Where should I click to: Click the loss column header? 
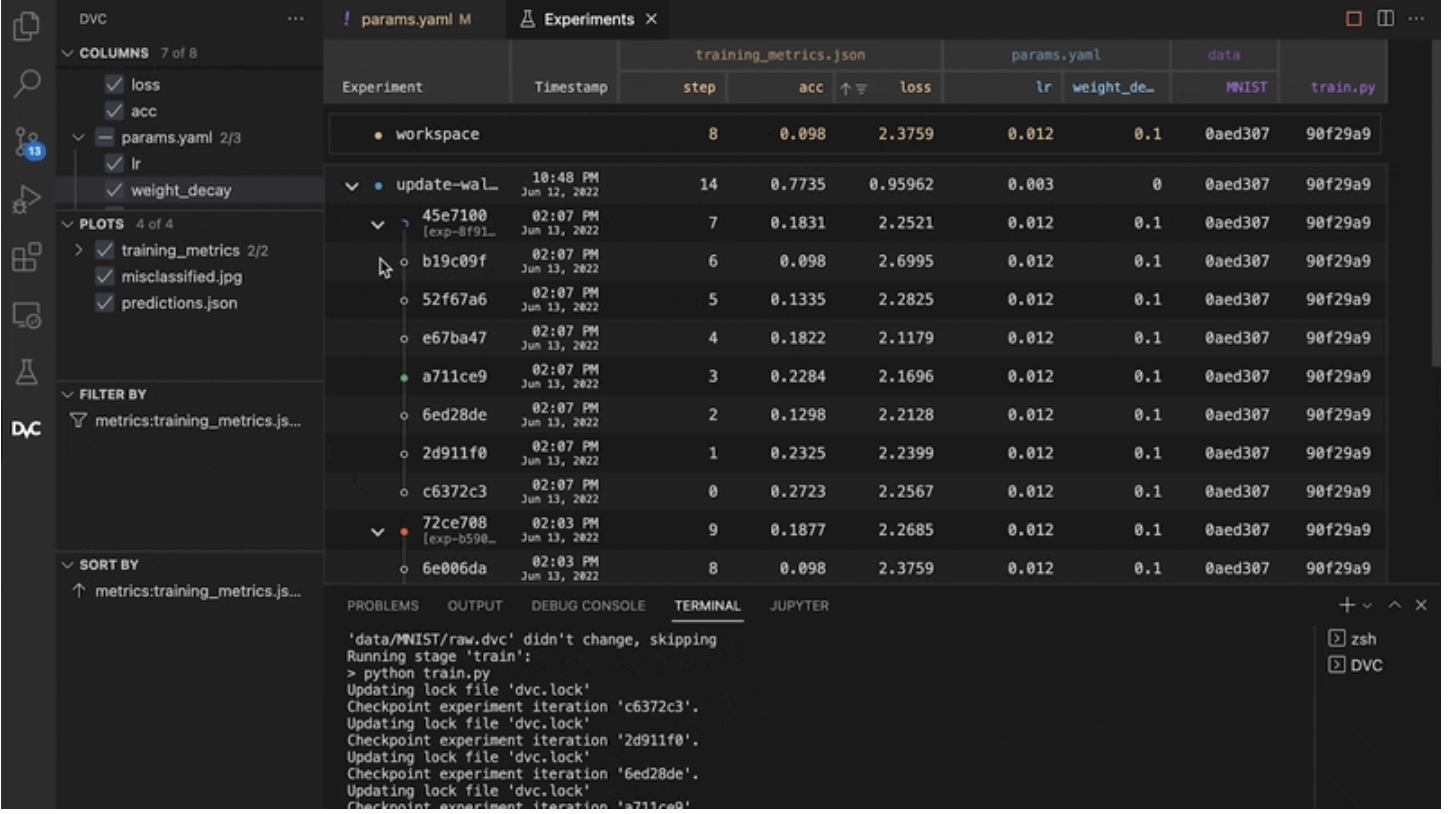(915, 88)
